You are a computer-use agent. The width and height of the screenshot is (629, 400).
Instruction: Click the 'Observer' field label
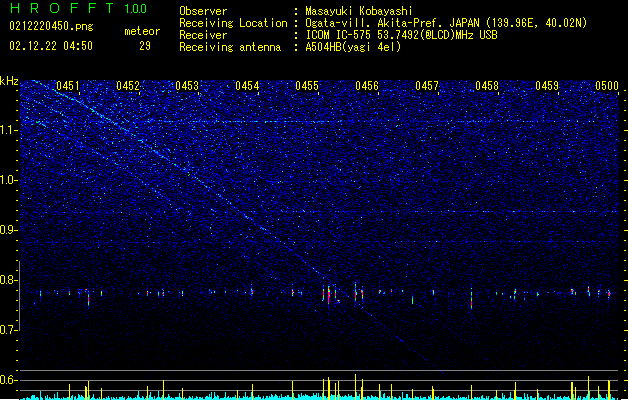[x=203, y=11]
